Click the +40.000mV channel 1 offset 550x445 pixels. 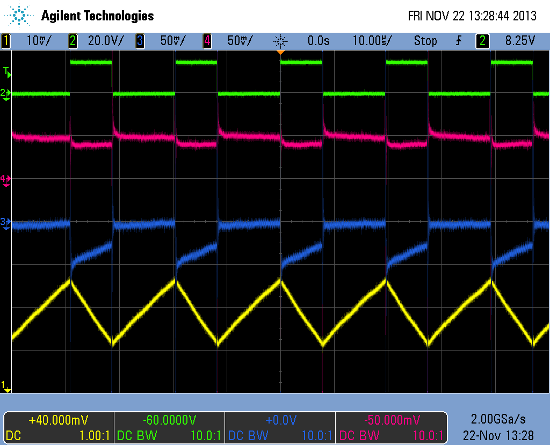click(x=59, y=420)
